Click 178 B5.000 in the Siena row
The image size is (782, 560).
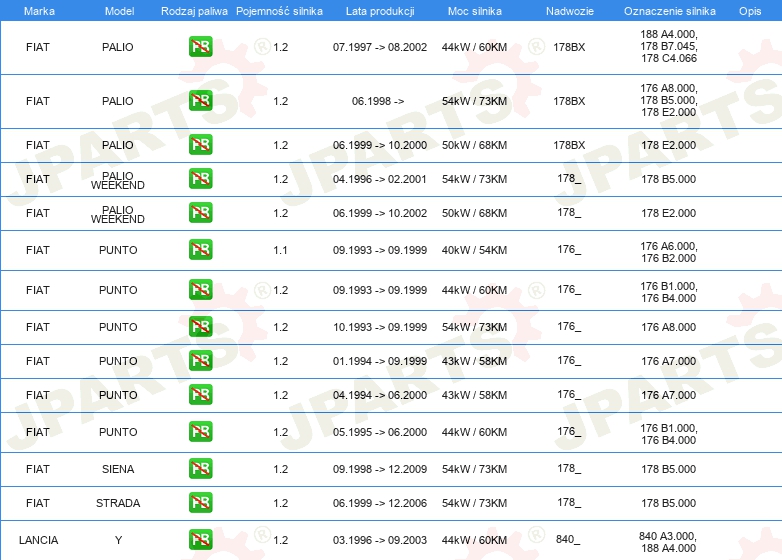coord(669,469)
